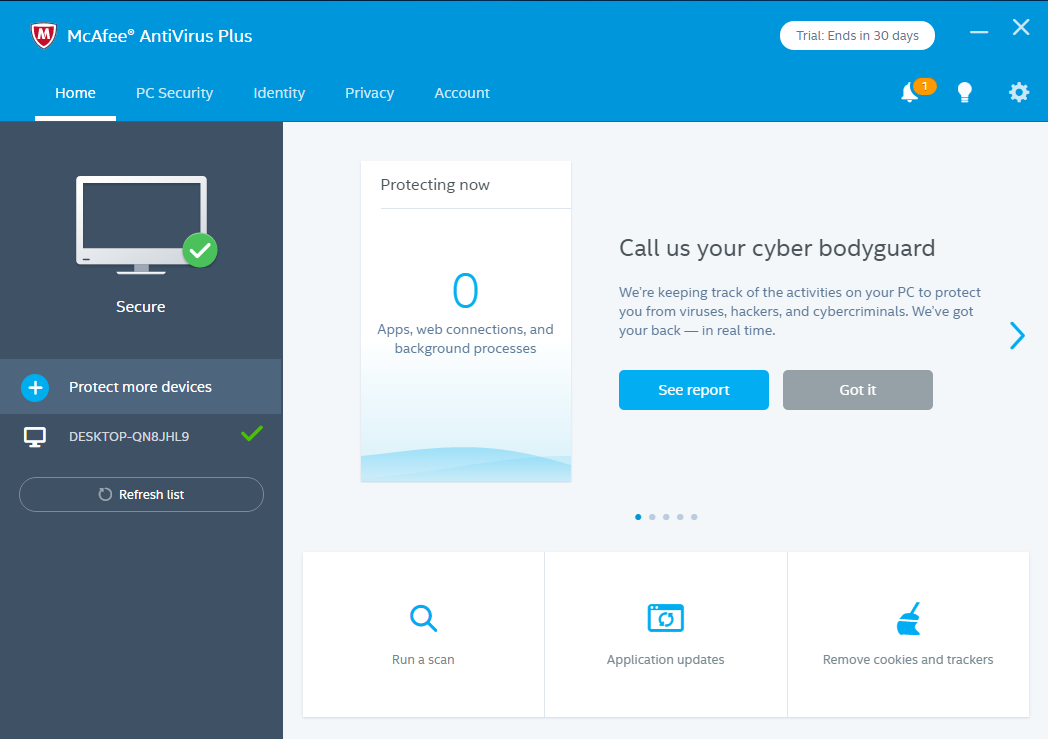1048x739 pixels.
Task: Click the Call us your cyber bodyguard heading
Action: click(777, 249)
